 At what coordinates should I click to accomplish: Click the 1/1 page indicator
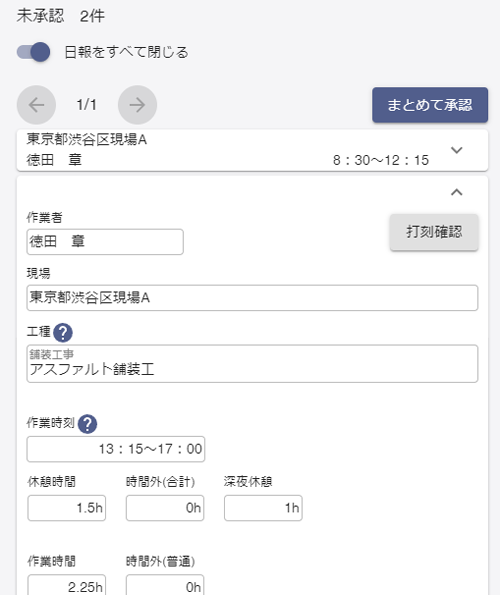tap(86, 105)
